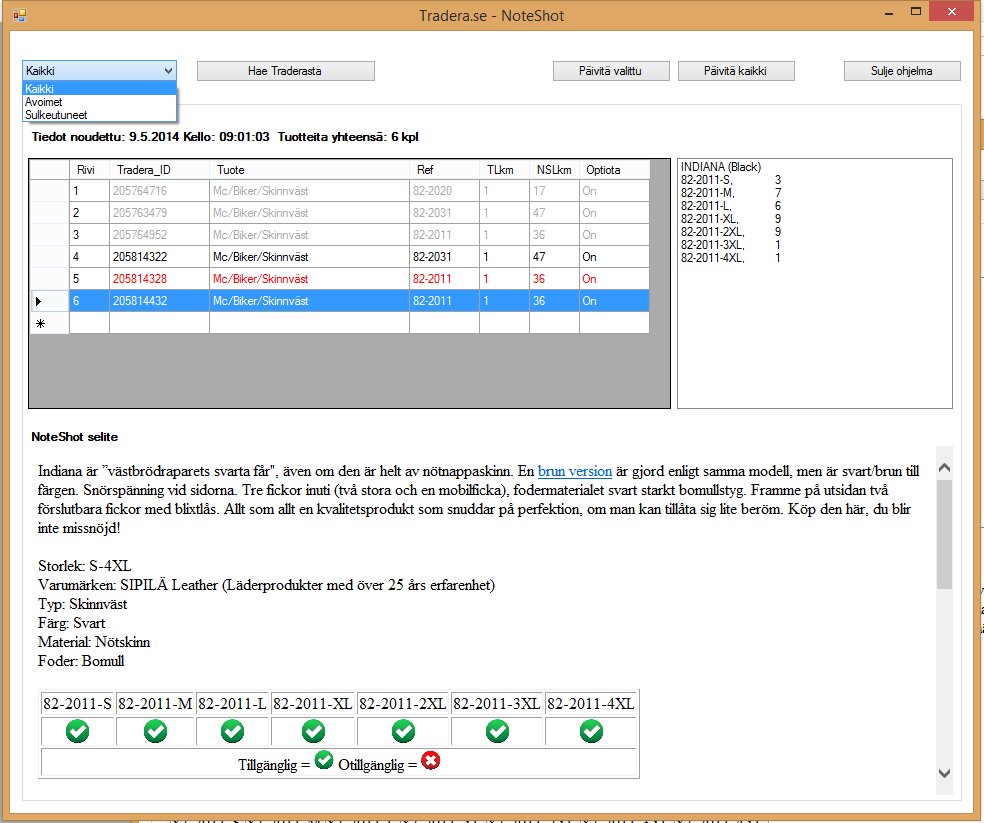The width and height of the screenshot is (984, 823).
Task: Select cell with Tradera ID 205764716
Action: pyautogui.click(x=159, y=191)
